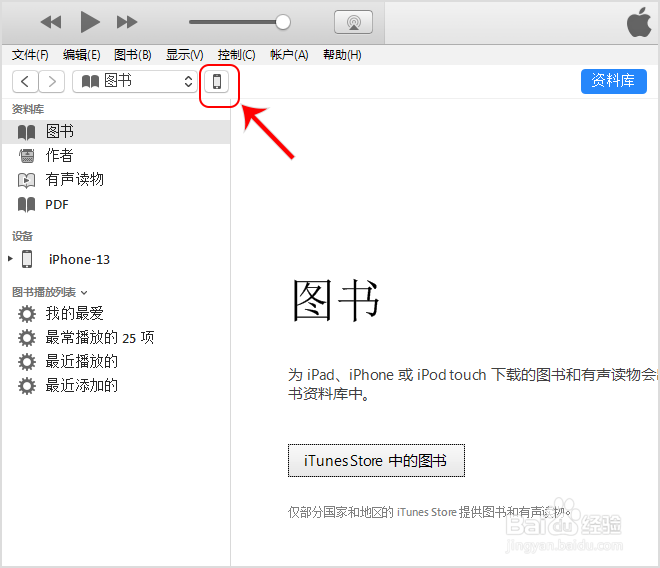Open the 控制(C) menu

pos(237,55)
